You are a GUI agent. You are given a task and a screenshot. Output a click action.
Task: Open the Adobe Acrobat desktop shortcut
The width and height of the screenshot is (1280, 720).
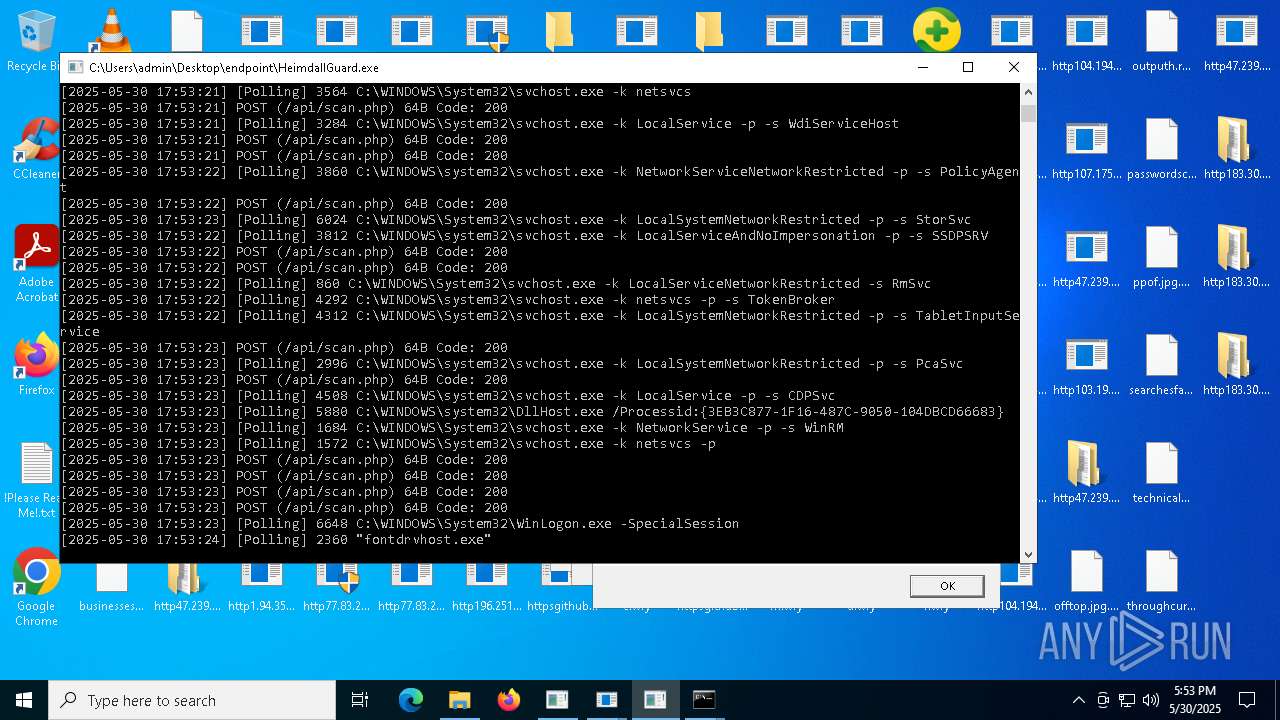pos(36,262)
